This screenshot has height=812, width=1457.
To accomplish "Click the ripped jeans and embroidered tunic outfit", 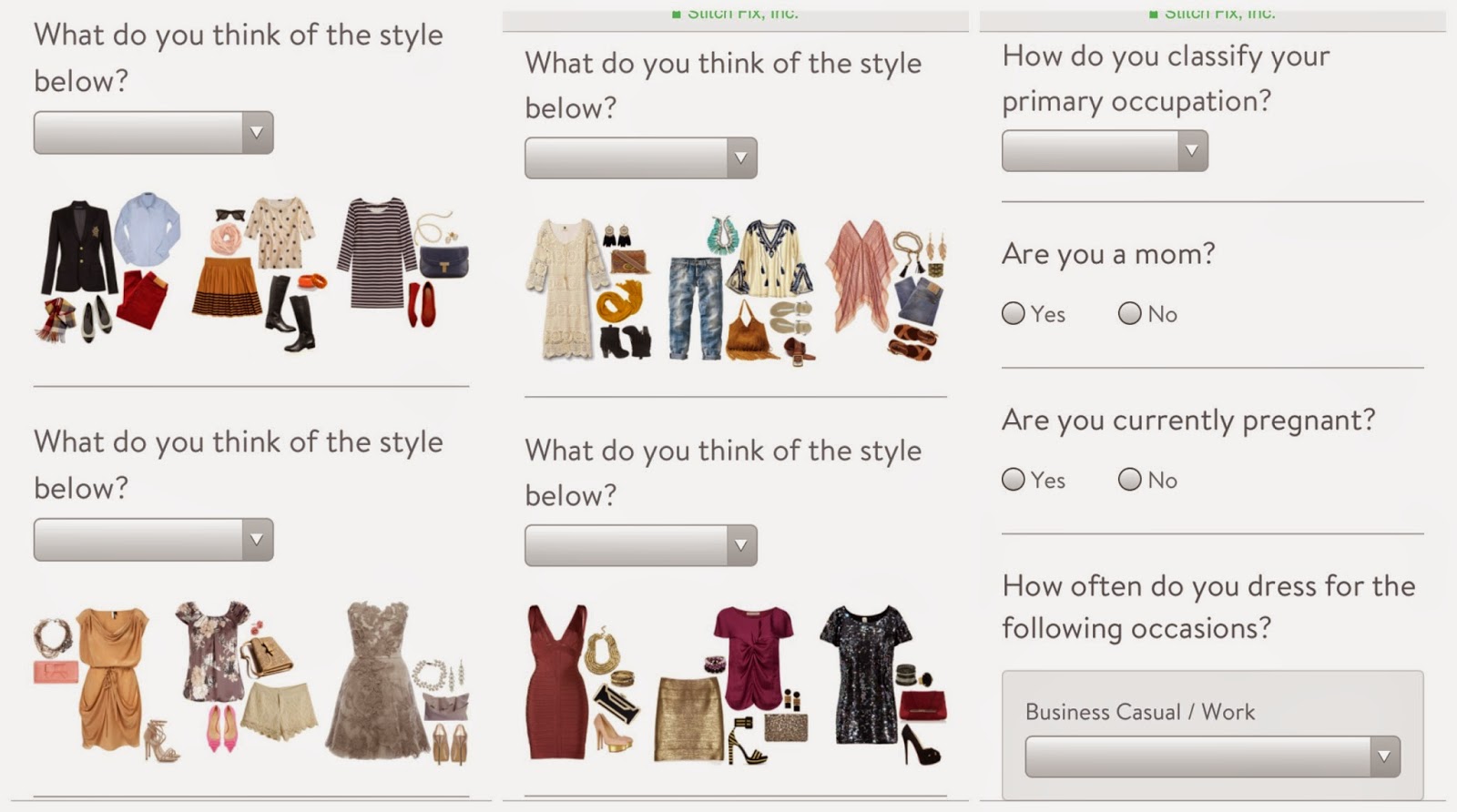I will (739, 289).
